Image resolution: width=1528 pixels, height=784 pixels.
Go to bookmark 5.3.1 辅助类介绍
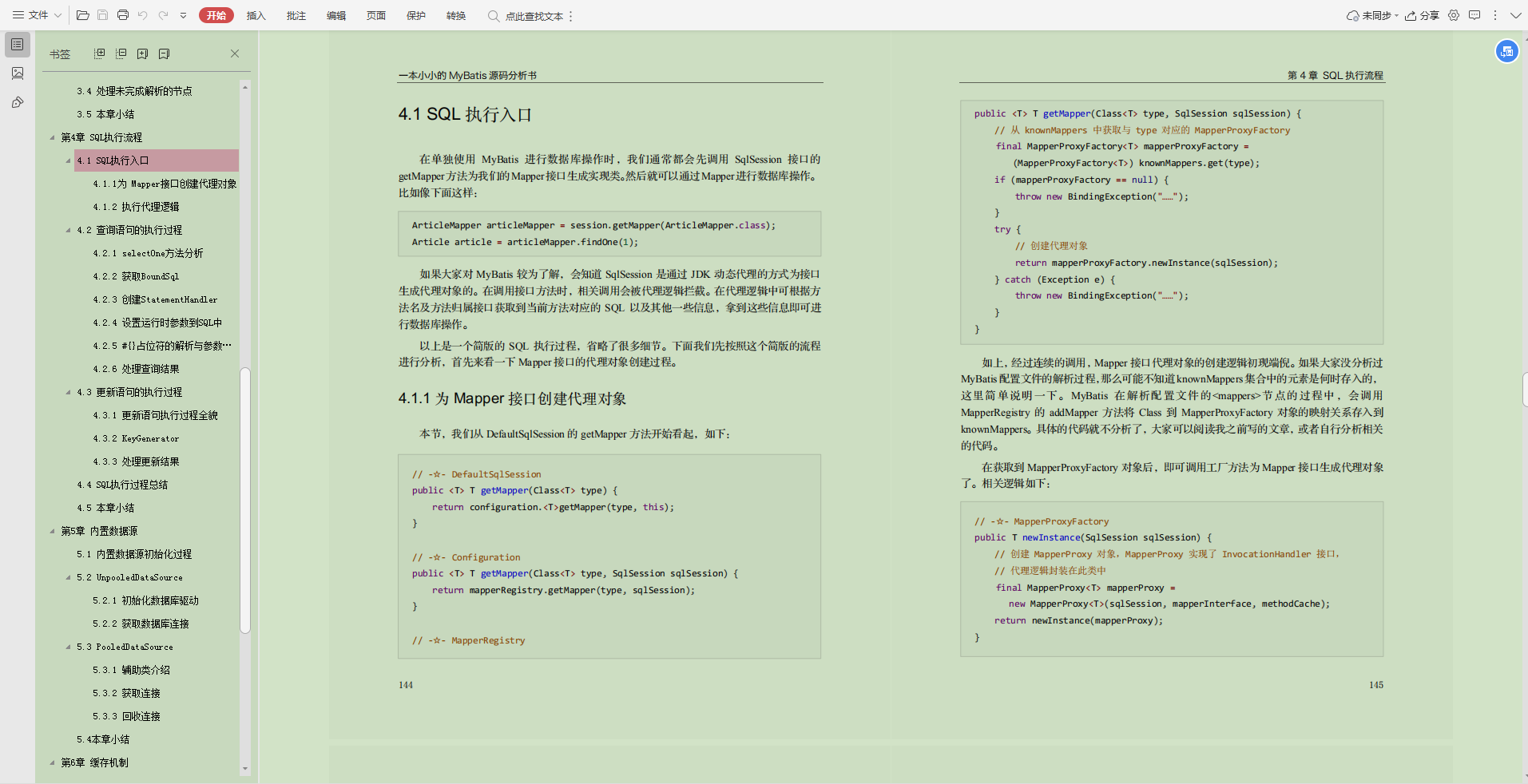[131, 670]
